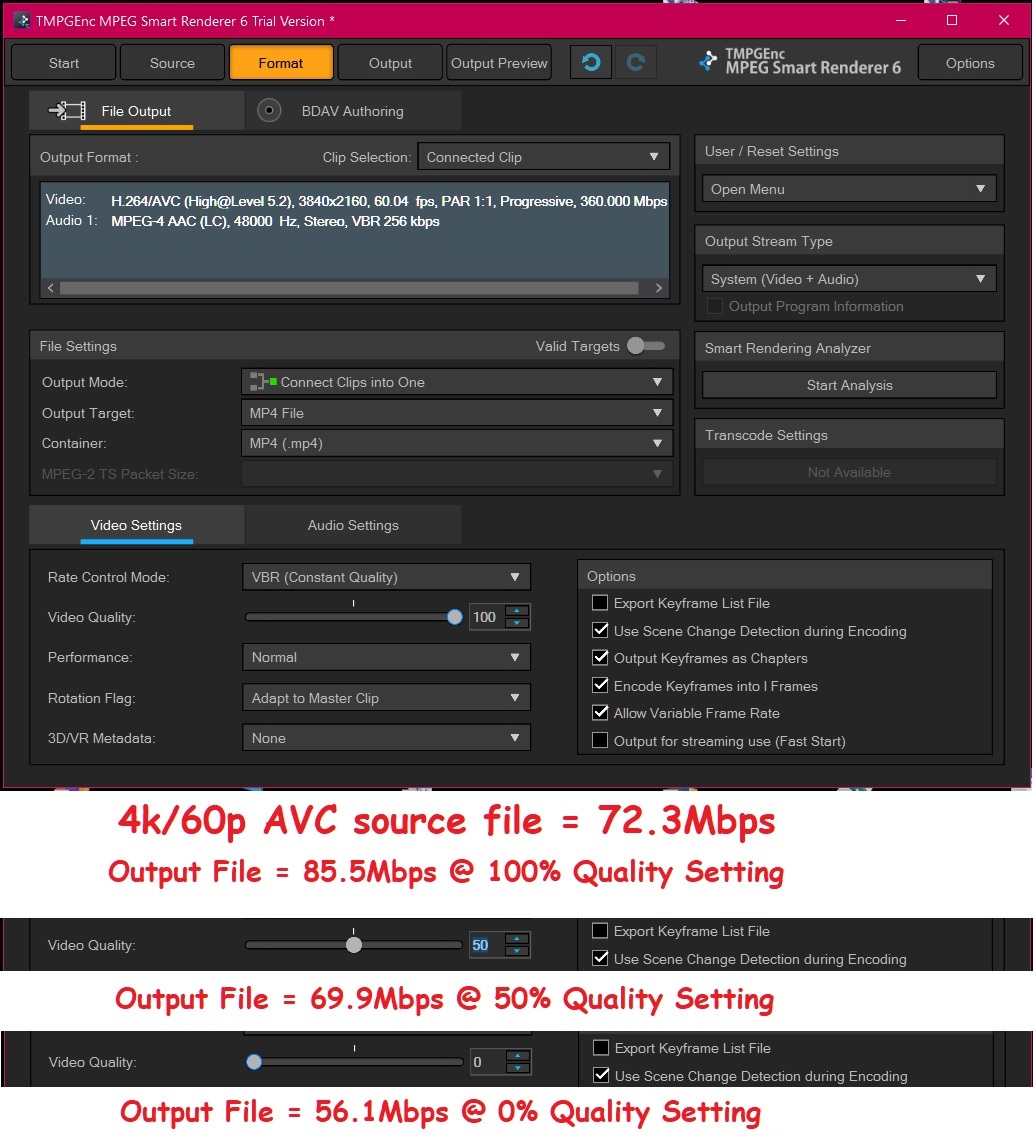
Task: Switch to BDAV Authoring tab
Action: click(353, 111)
